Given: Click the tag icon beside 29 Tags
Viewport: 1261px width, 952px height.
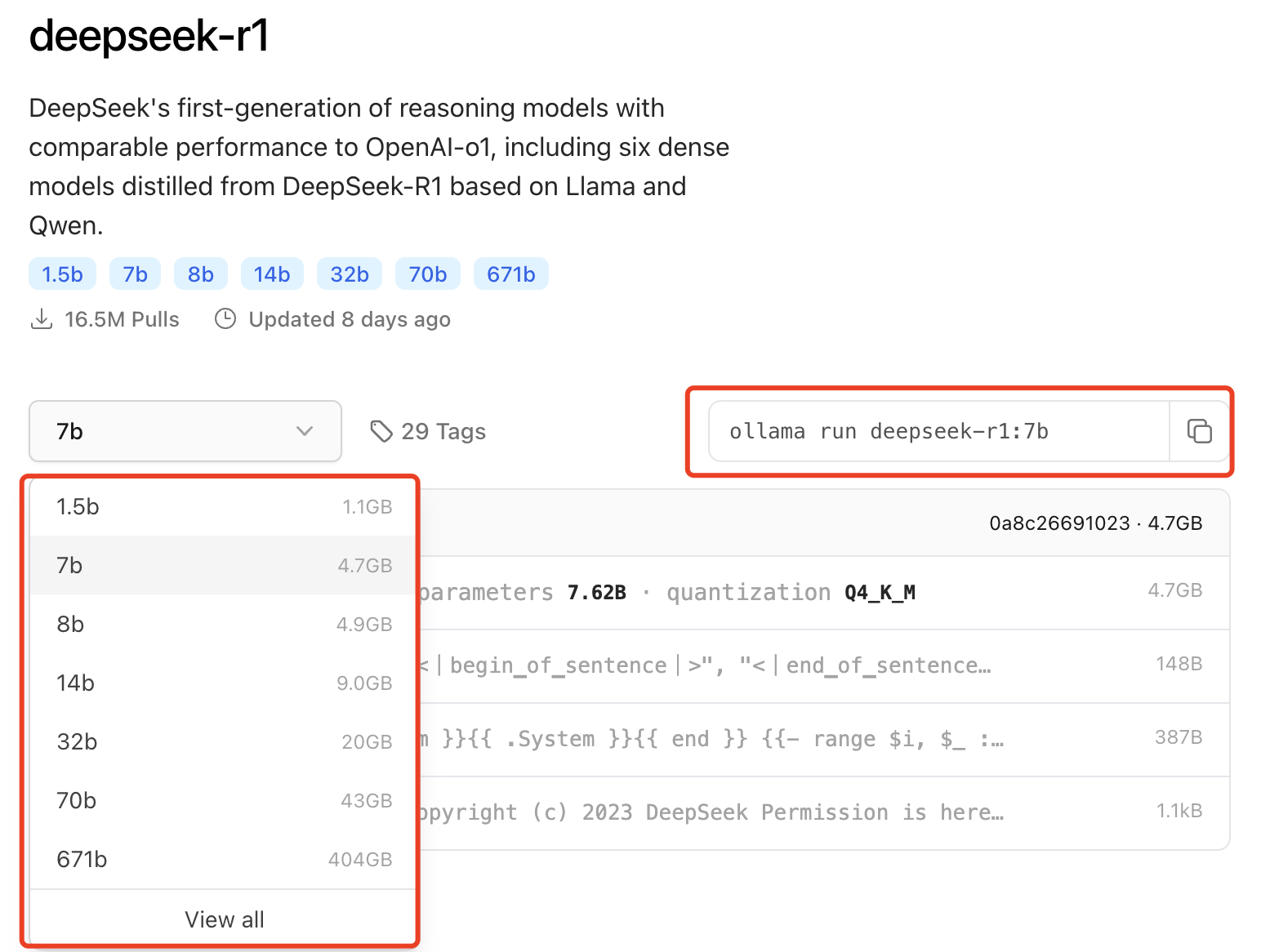Looking at the screenshot, I should (381, 431).
